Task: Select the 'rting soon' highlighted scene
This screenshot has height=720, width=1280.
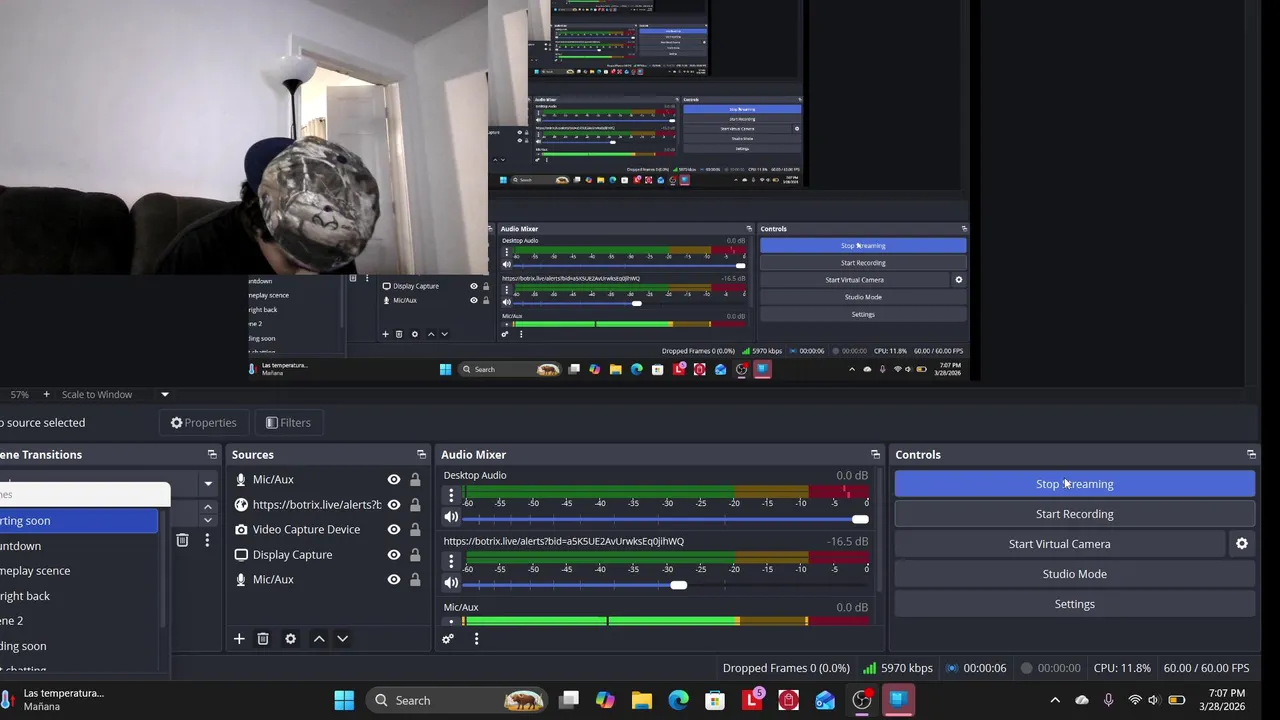Action: pyautogui.click(x=79, y=521)
